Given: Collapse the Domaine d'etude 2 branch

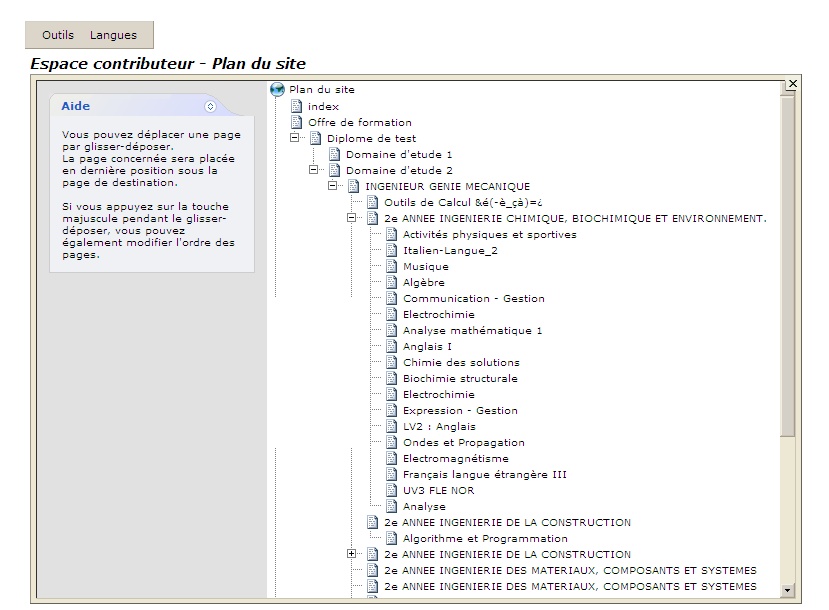Looking at the screenshot, I should (314, 170).
